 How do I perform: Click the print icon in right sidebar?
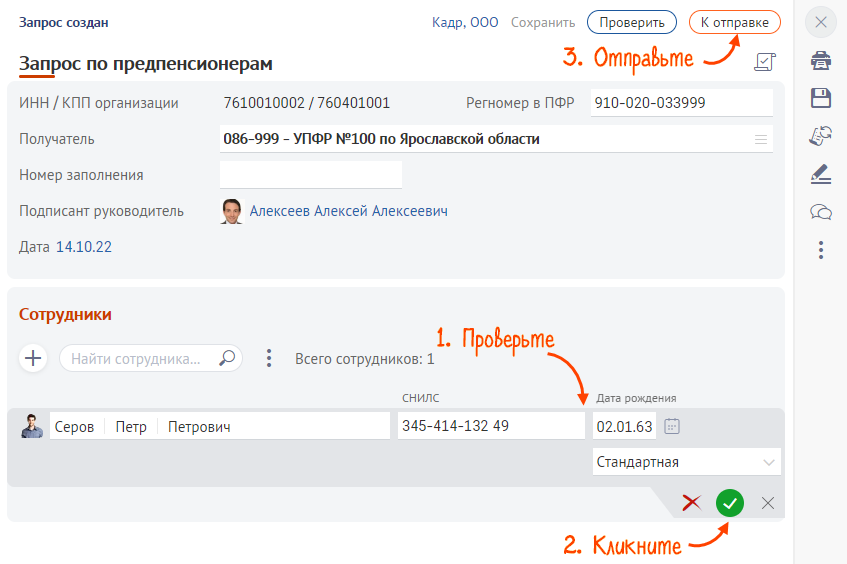click(820, 60)
